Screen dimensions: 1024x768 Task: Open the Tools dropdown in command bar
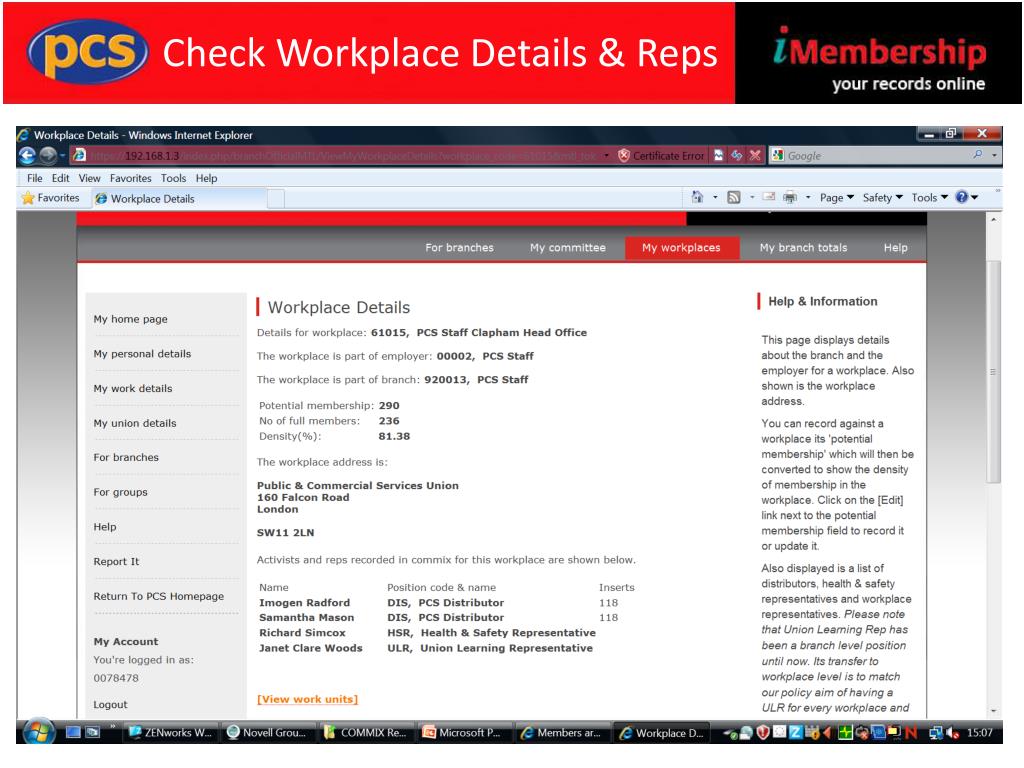[929, 197]
